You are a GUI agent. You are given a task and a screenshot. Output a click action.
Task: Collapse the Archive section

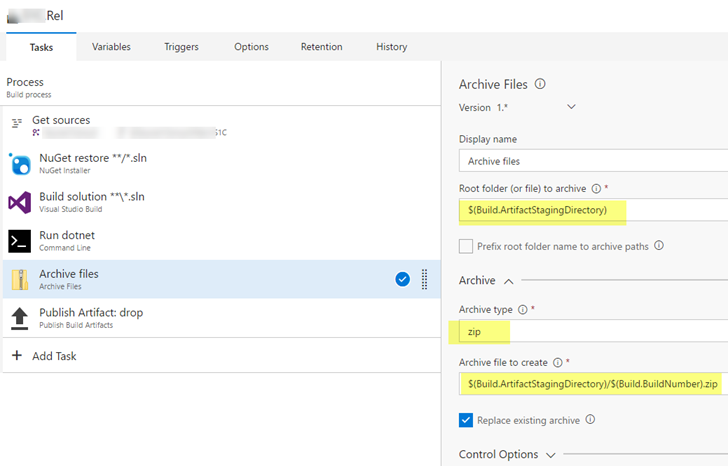click(508, 281)
